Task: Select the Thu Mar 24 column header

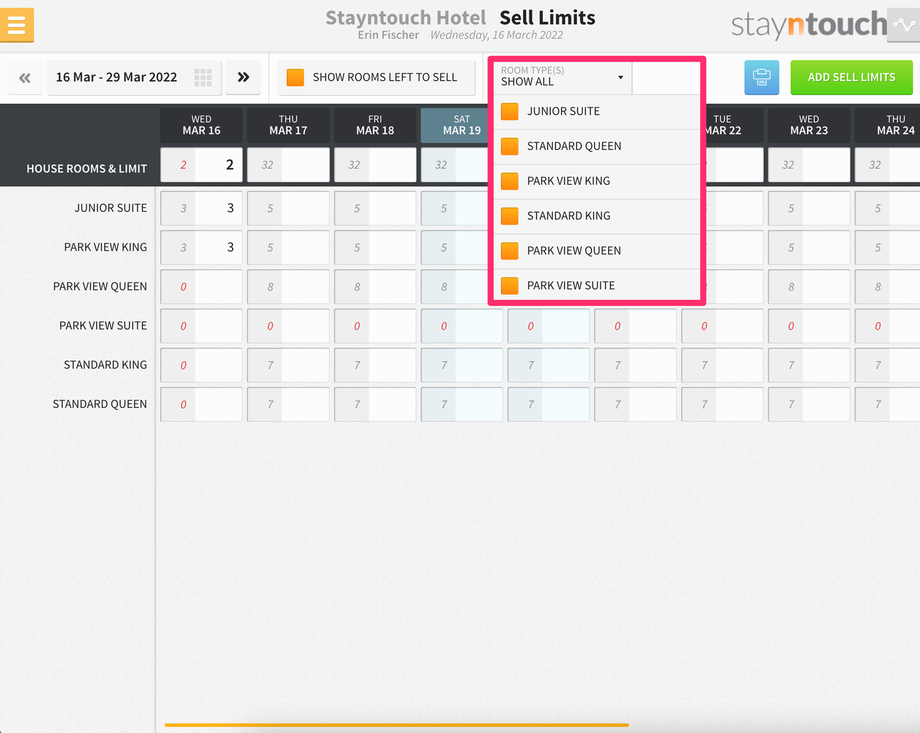Action: tap(887, 125)
